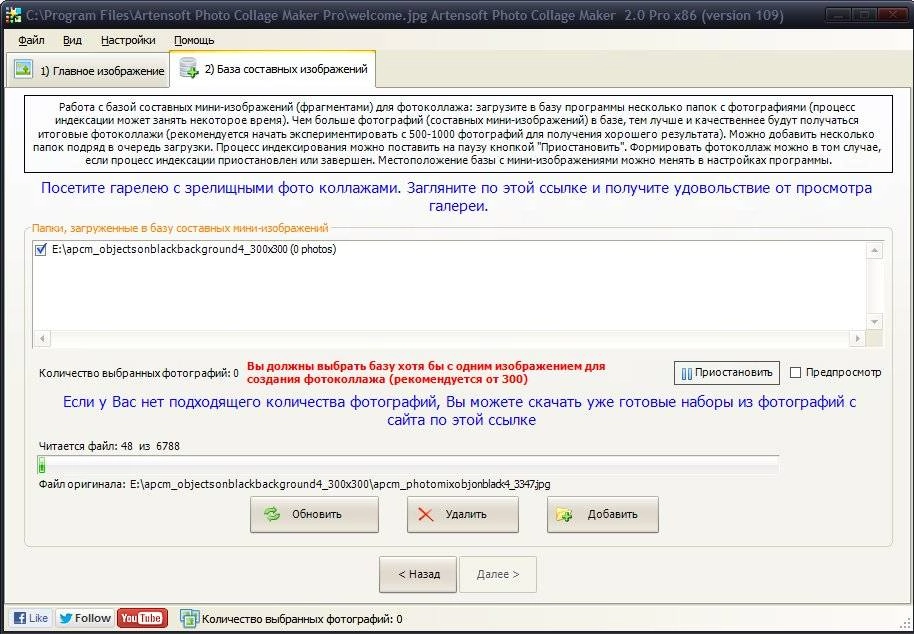This screenshot has height=634, width=914.
Task: Pause indexing with the Приостановить button
Action: point(727,373)
